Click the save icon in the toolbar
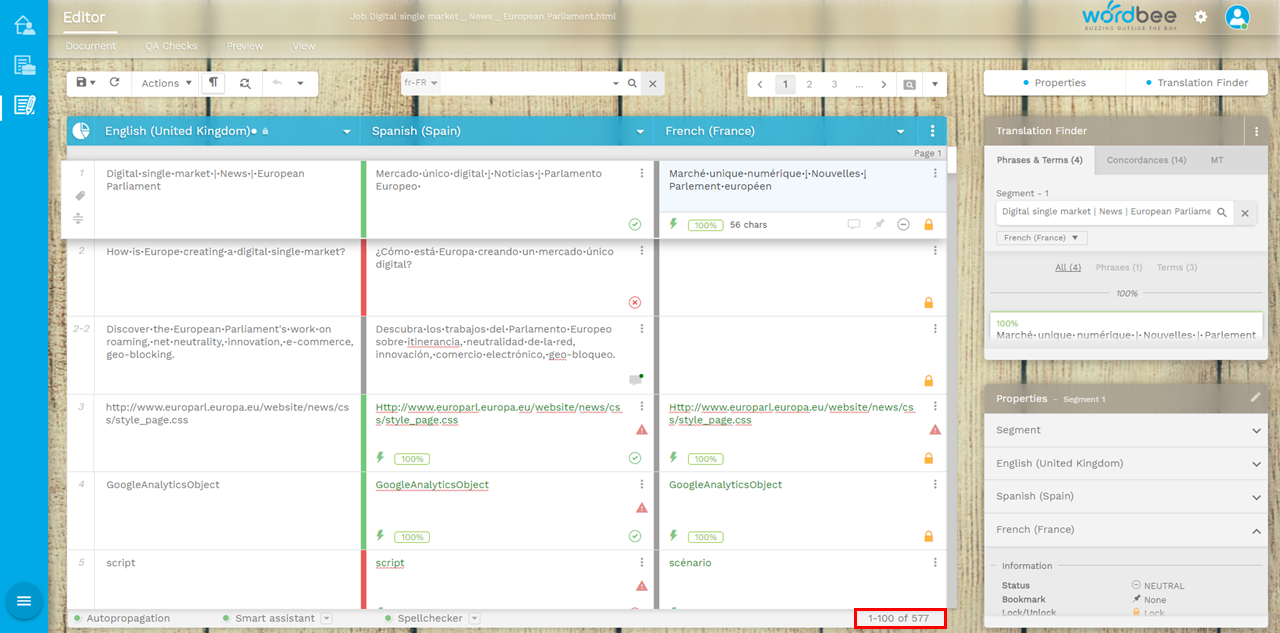The width and height of the screenshot is (1280, 633). click(x=81, y=83)
